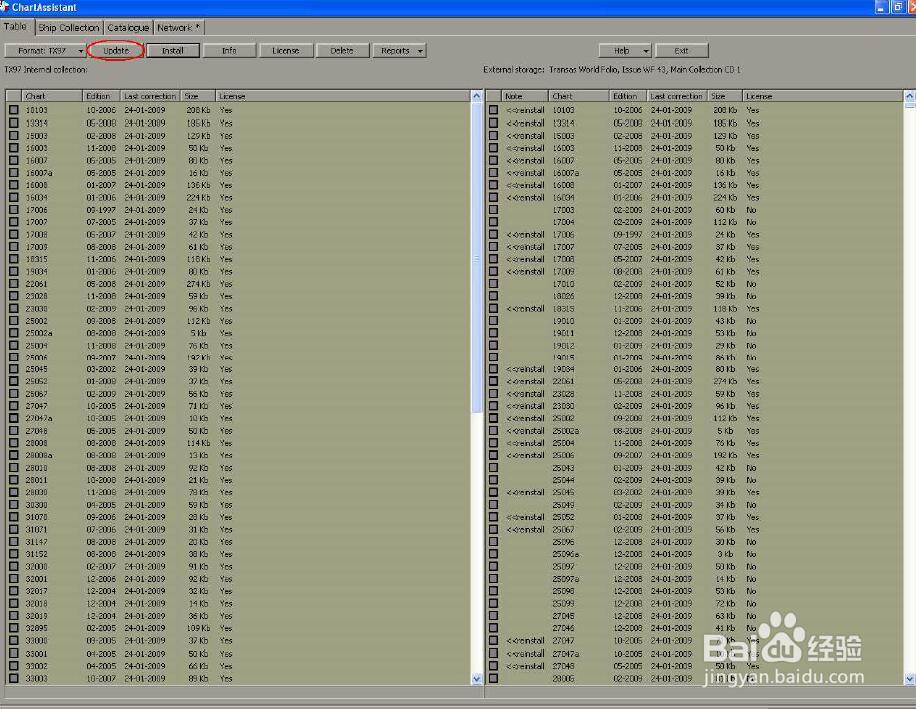Select external chart row 19012
The width and height of the screenshot is (916, 709).
point(694,346)
